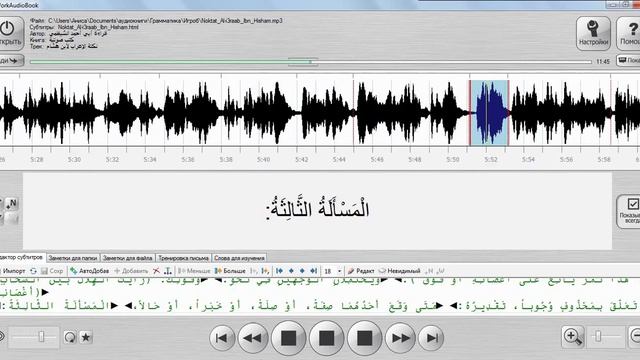Click the fast-forward double-arrow button
This screenshot has height=360, width=640.
[400, 338]
